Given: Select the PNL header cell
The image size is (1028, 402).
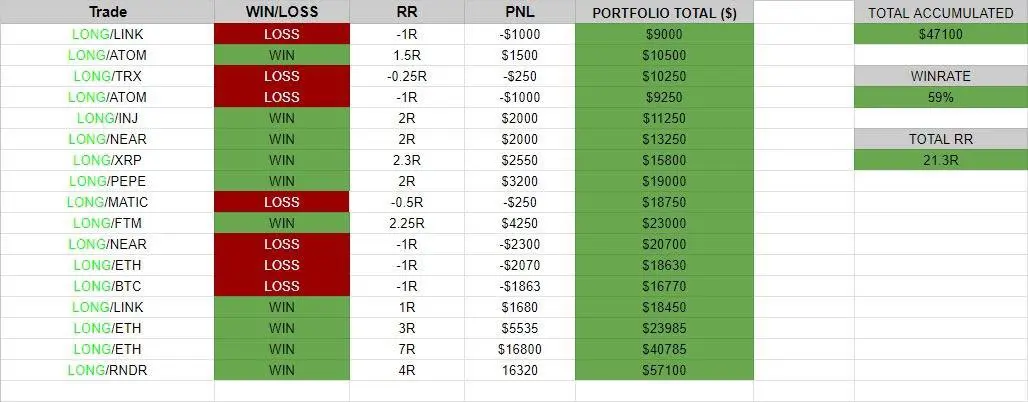Looking at the screenshot, I should coord(520,12).
